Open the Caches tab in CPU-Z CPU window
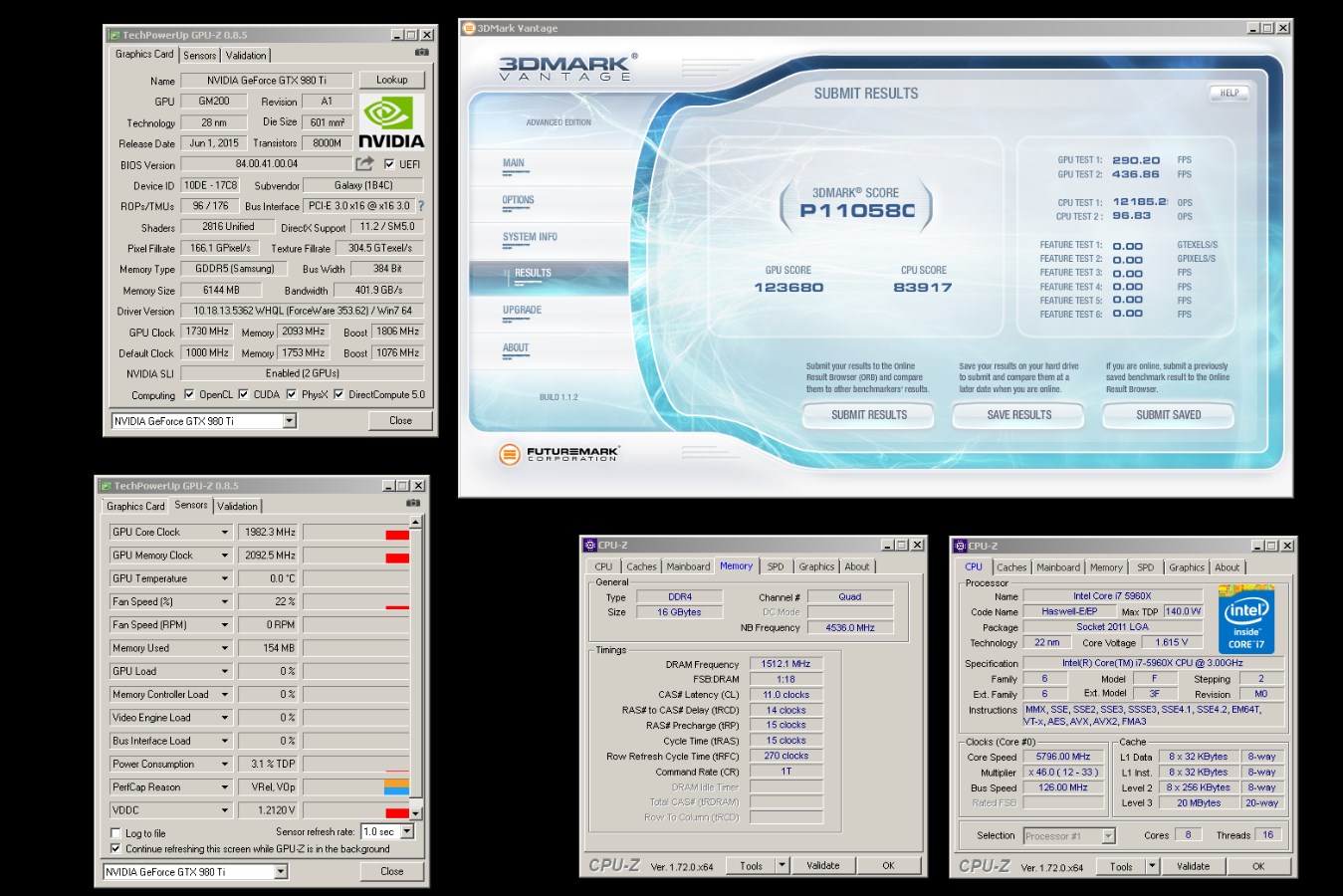Screen dimensions: 1343x896 click(x=1011, y=567)
